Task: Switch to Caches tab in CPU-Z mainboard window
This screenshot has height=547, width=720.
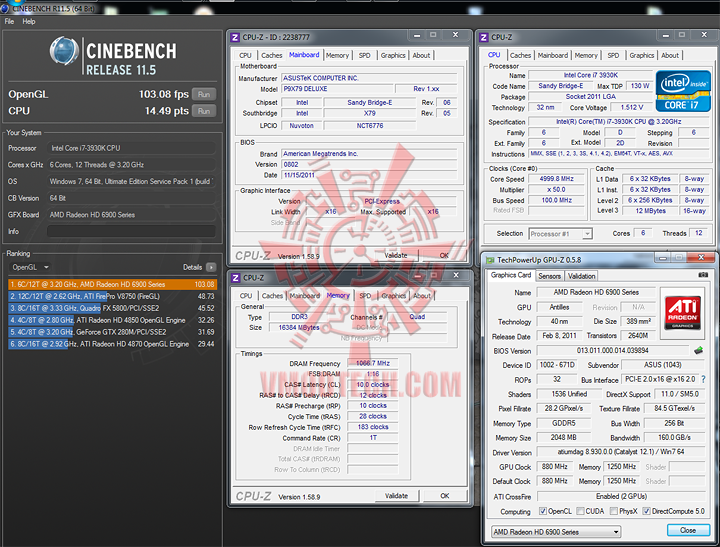Action: [271, 55]
